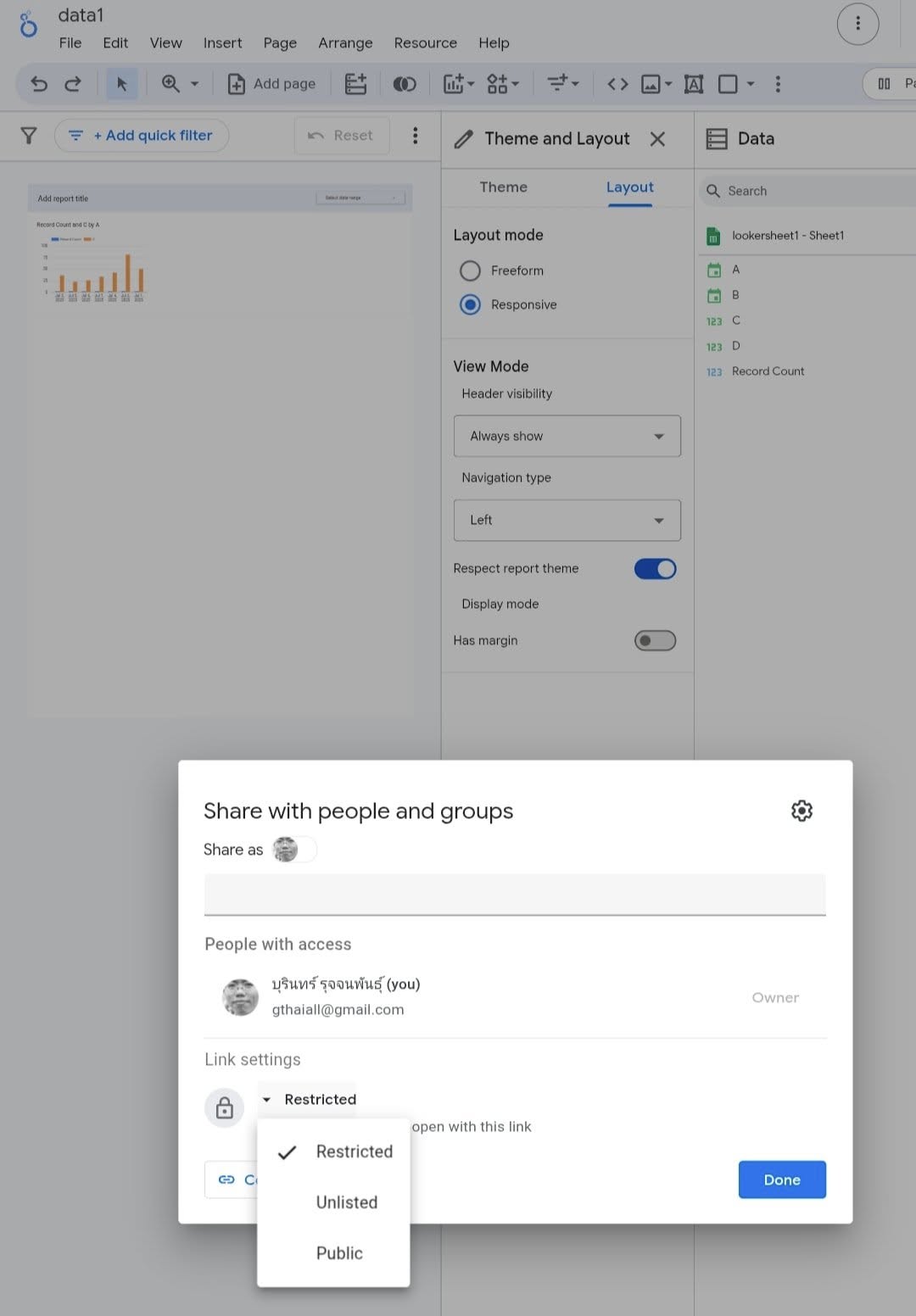Click Add quick filter button

(142, 136)
